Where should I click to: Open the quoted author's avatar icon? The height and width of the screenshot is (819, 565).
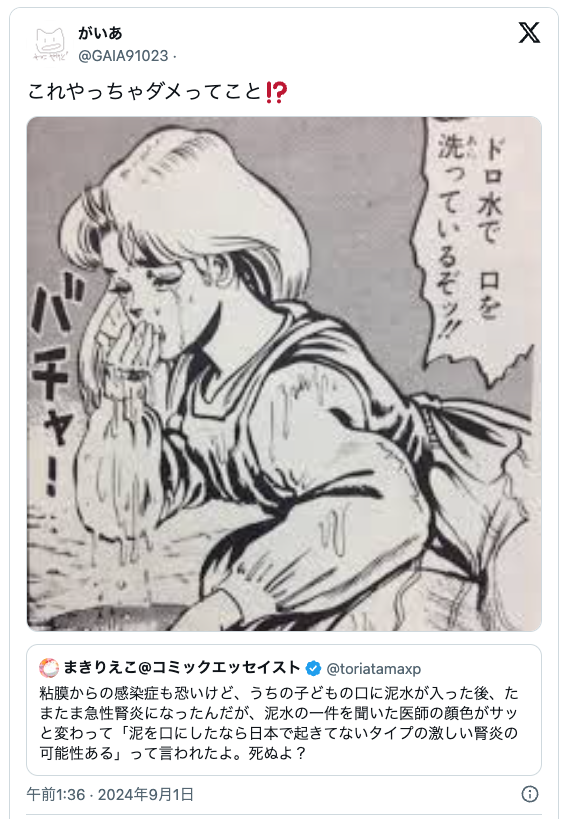[49, 668]
